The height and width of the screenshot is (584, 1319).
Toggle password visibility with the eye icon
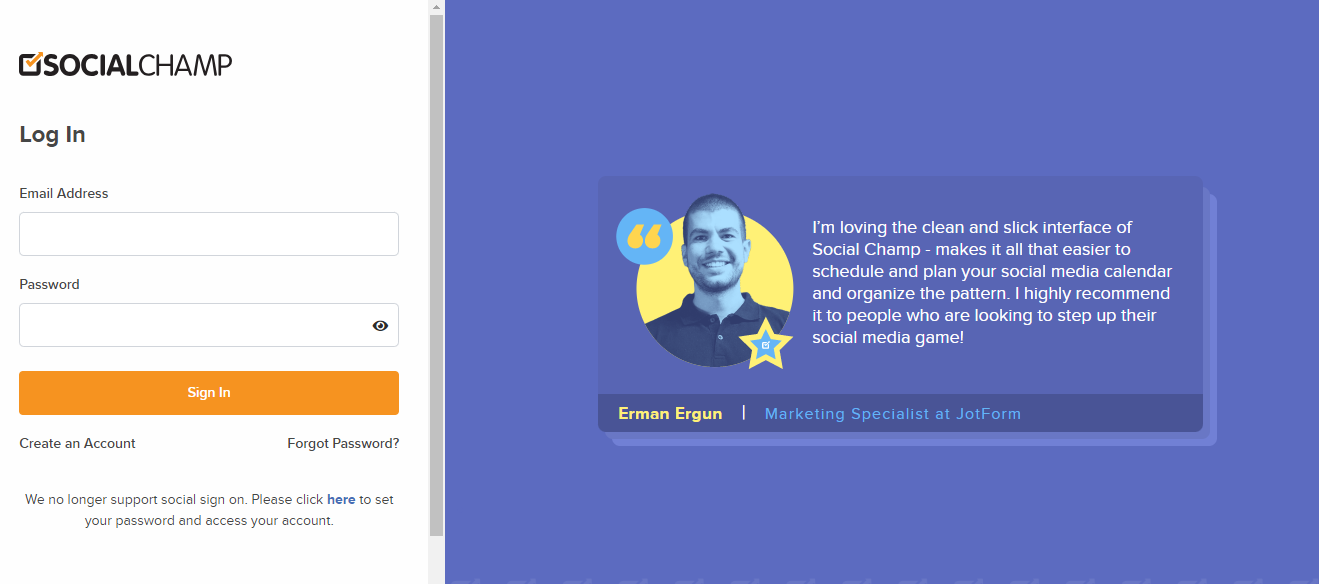(x=380, y=325)
